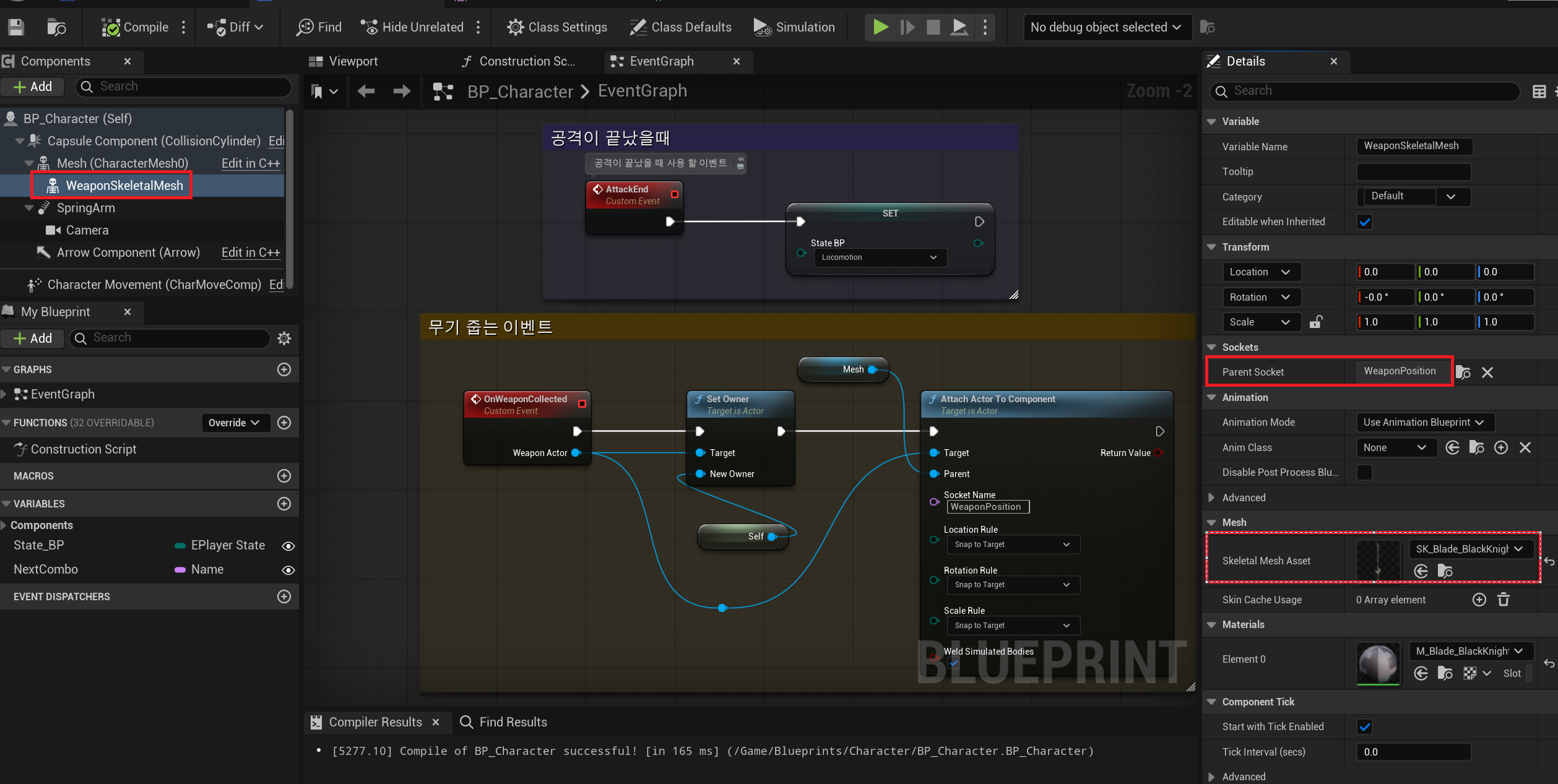Image resolution: width=1558 pixels, height=784 pixels.
Task: Add a new variable with plus icon
Action: tap(284, 504)
